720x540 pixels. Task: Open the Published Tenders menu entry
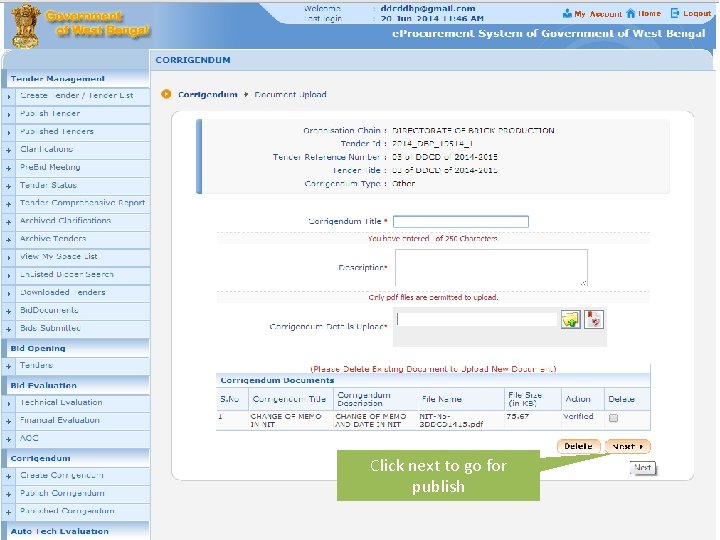57,131
